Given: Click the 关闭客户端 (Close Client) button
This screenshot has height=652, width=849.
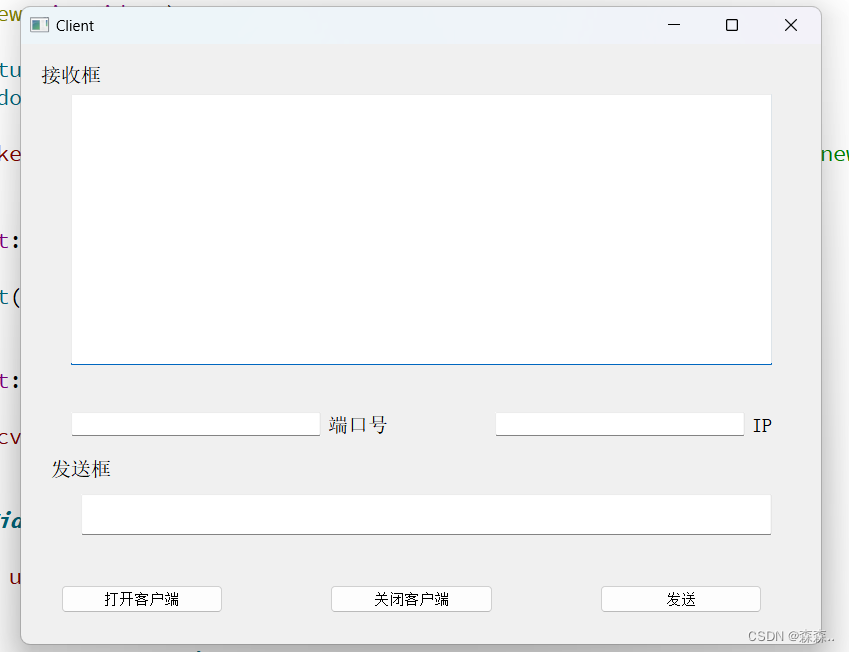Looking at the screenshot, I should pyautogui.click(x=411, y=598).
